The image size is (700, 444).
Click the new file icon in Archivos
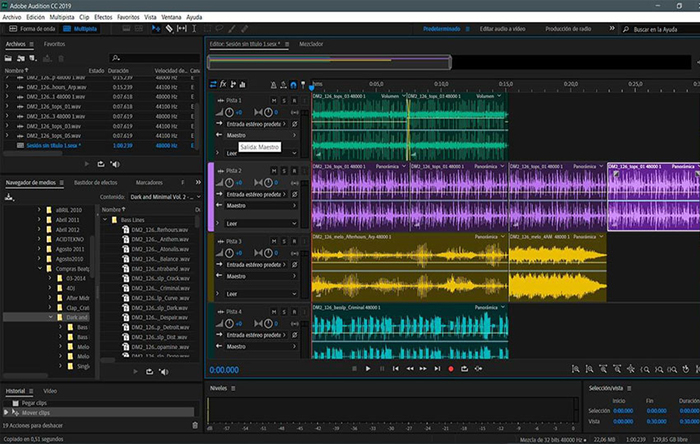[x=33, y=58]
